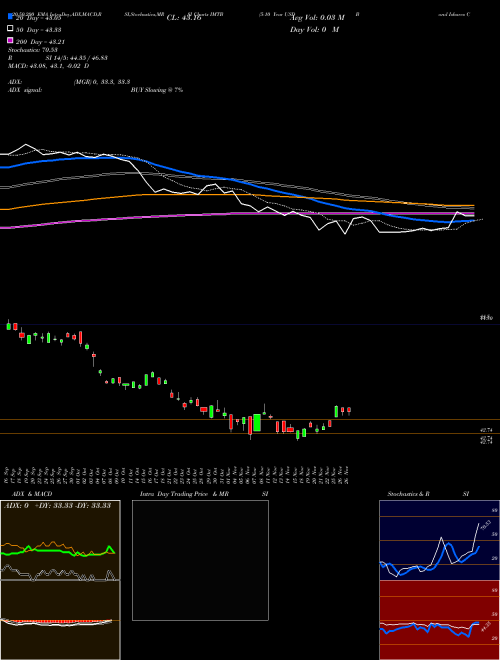Open the ADX indicator chart panel
Screen dimensions: 500x660
pyautogui.click(x=60, y=540)
